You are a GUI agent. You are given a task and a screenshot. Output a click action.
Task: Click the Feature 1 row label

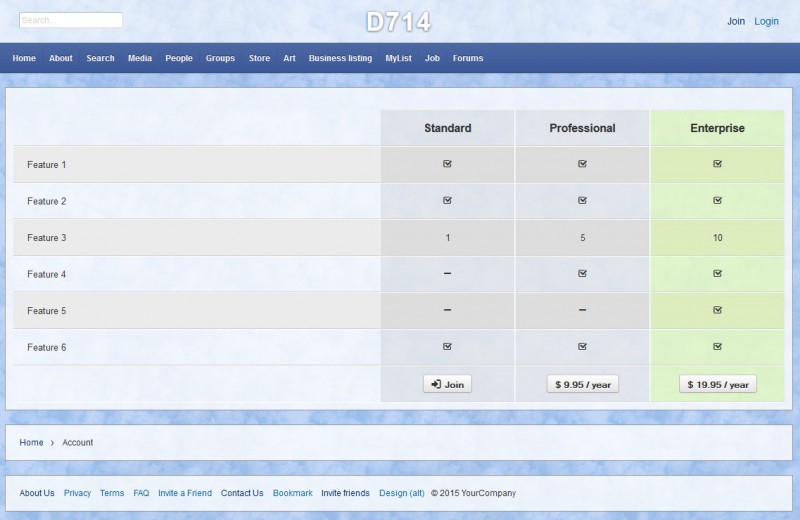[x=46, y=165]
